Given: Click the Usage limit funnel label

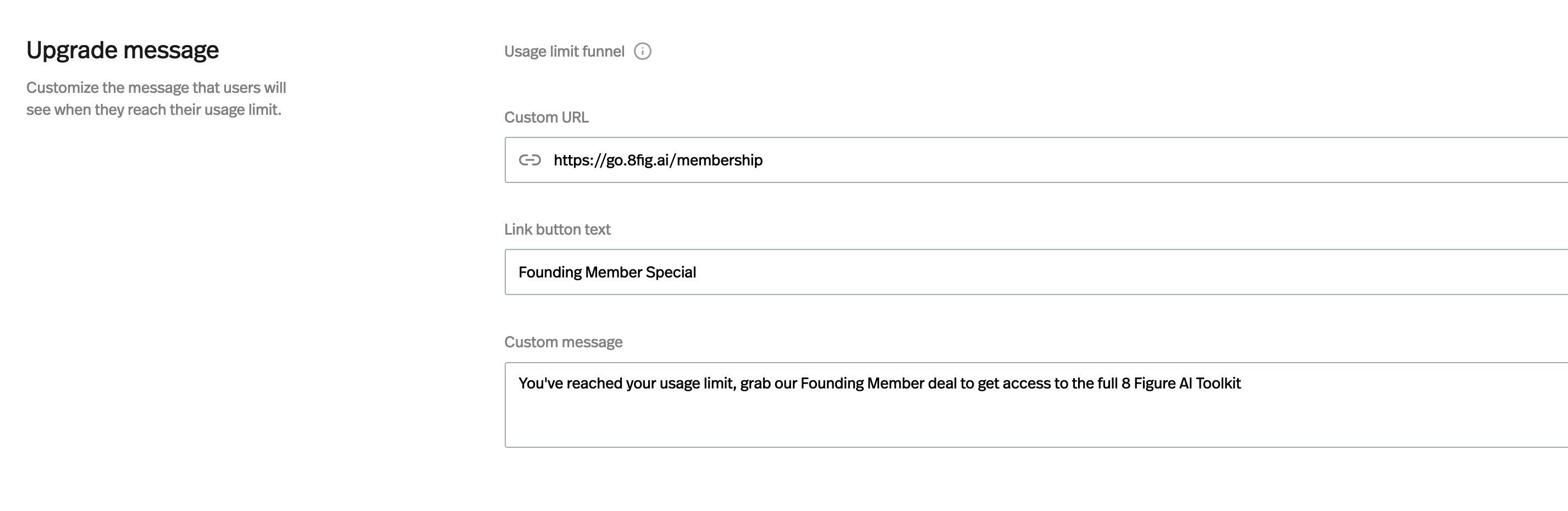Looking at the screenshot, I should coord(564,51).
